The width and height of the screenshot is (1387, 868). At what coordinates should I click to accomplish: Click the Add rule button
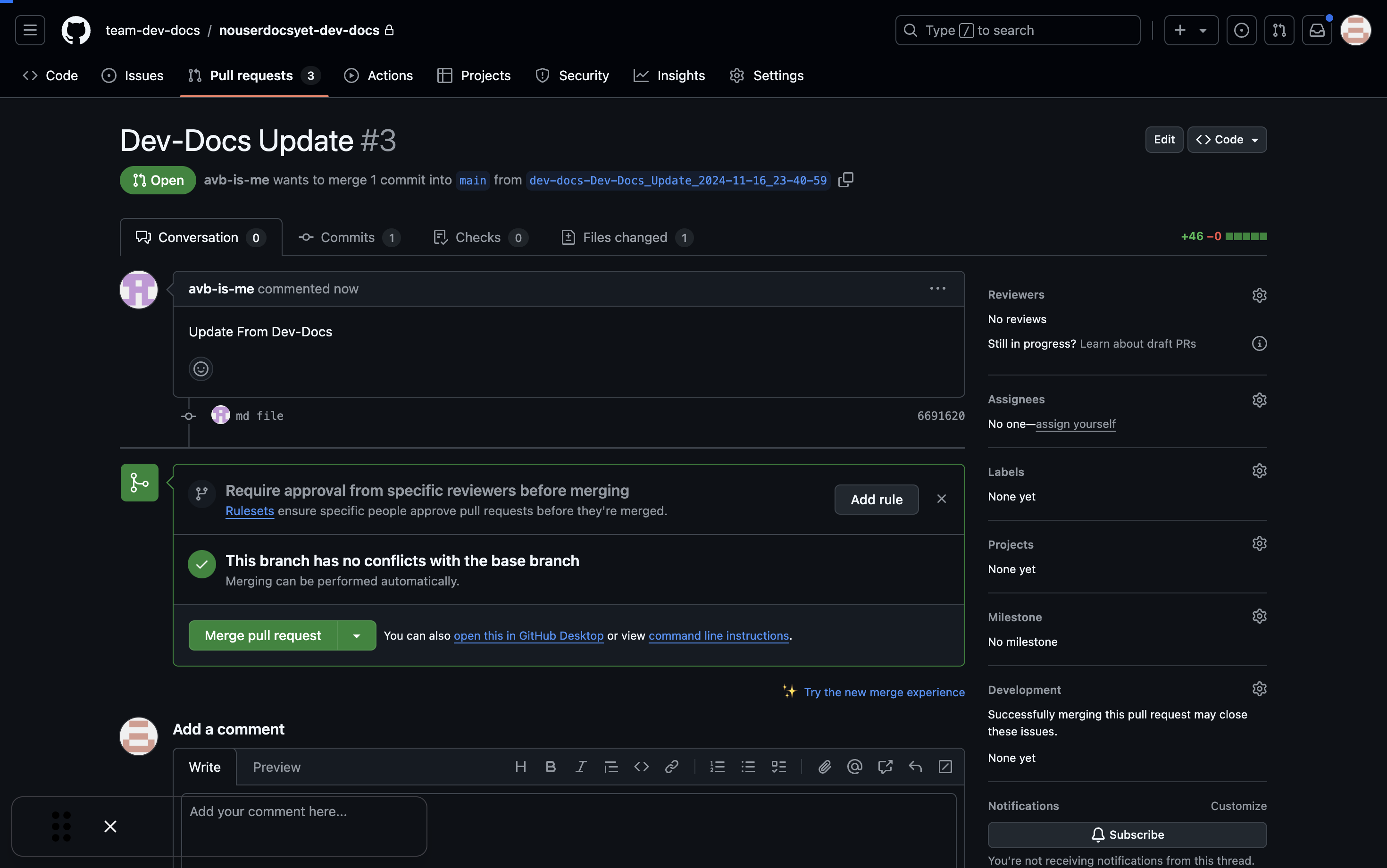(x=876, y=499)
